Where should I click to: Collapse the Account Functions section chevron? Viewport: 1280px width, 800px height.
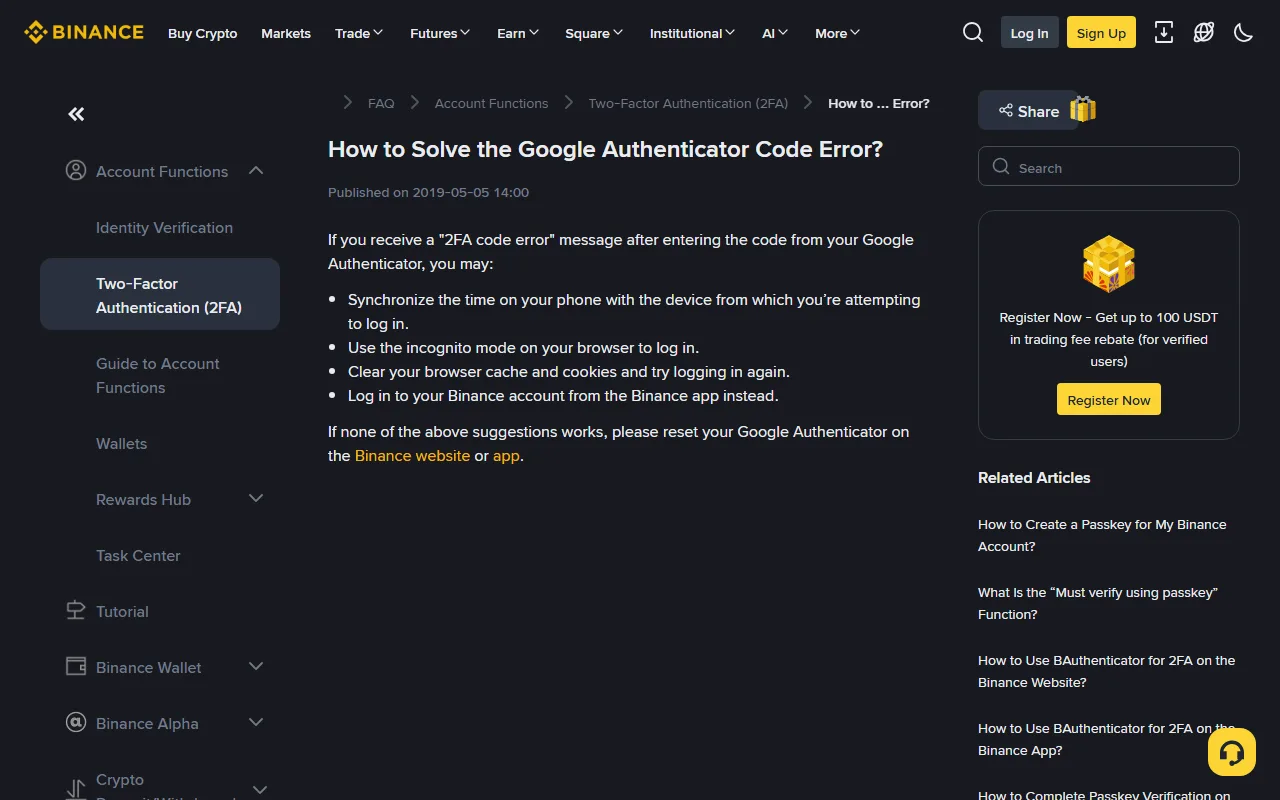coord(256,171)
